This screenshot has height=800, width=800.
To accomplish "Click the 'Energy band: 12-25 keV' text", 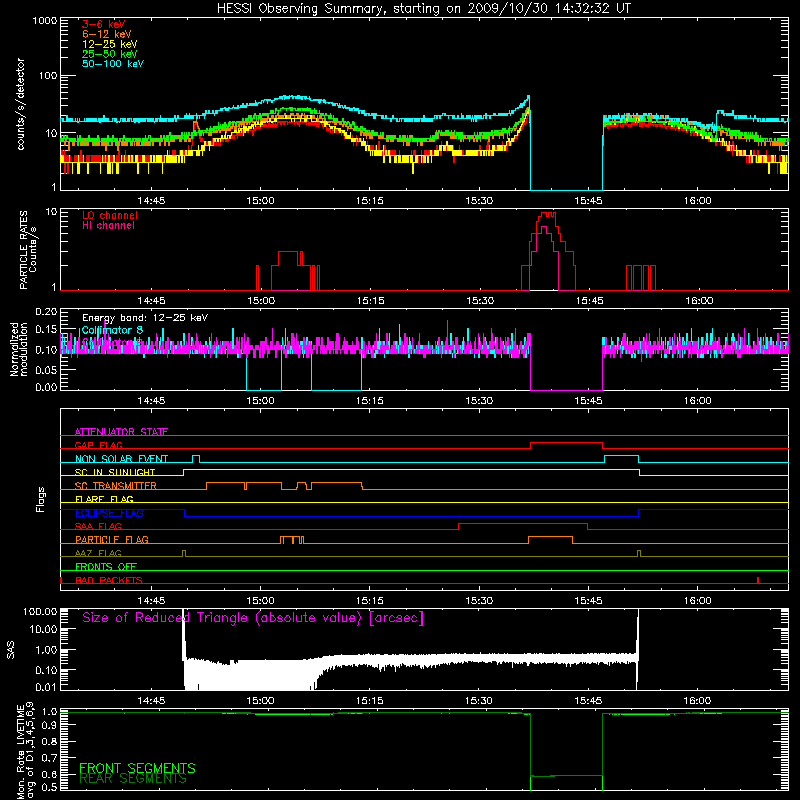I will (x=145, y=318).
